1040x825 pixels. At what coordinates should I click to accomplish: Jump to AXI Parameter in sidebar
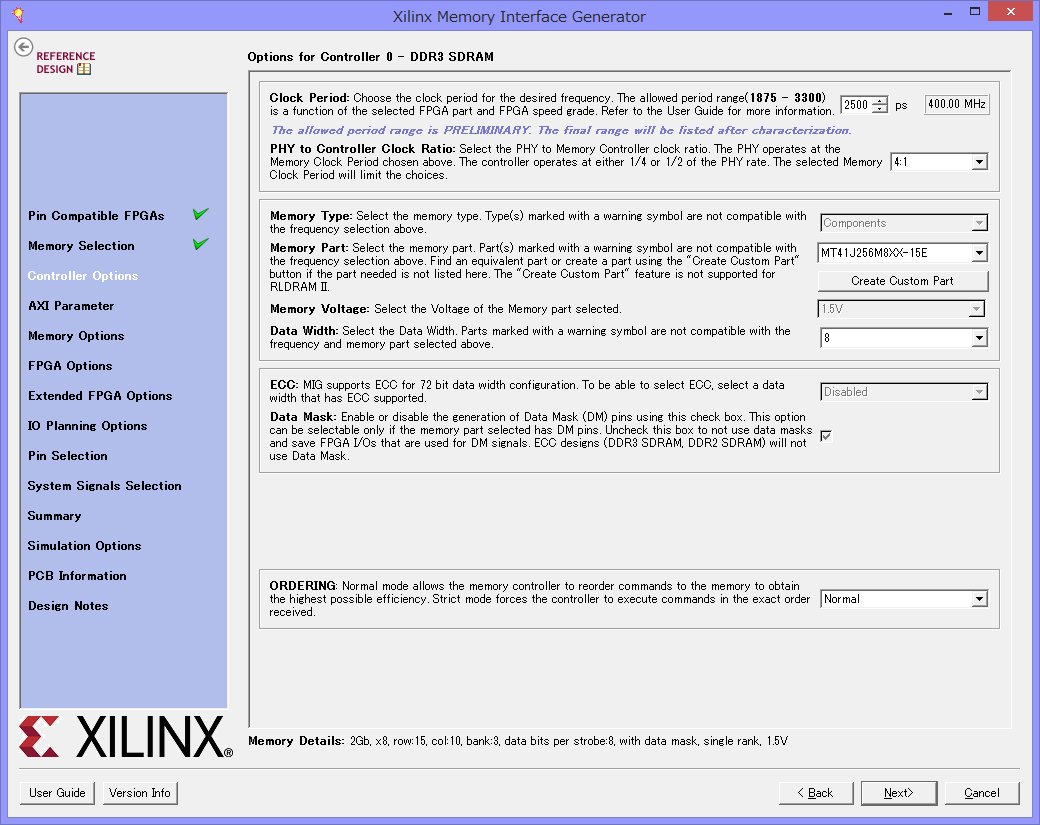tap(71, 306)
